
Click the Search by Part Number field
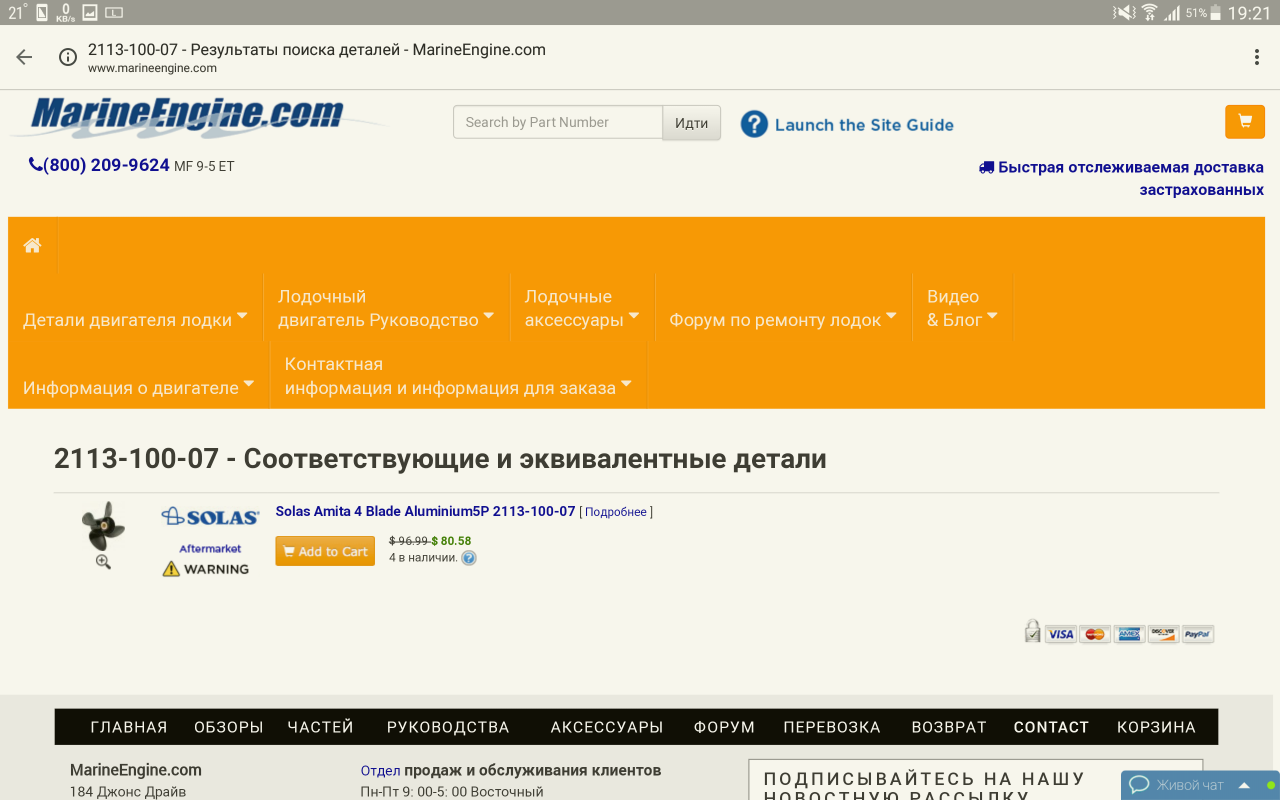(x=557, y=122)
